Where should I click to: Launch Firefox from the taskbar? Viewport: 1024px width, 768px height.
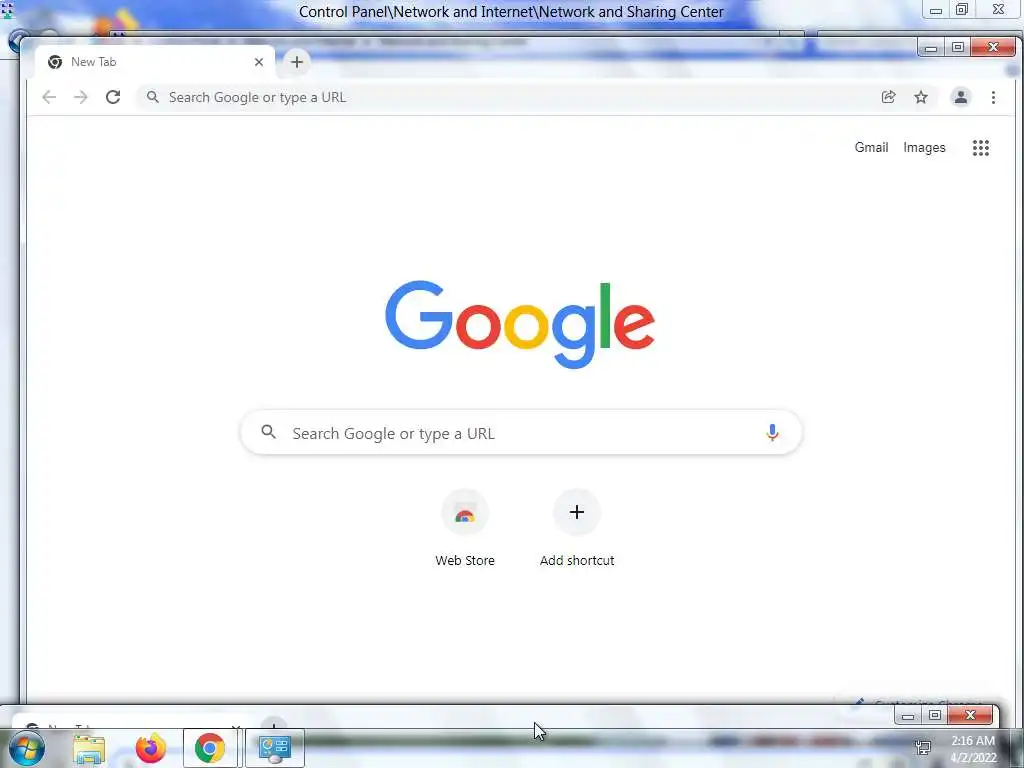tap(151, 748)
